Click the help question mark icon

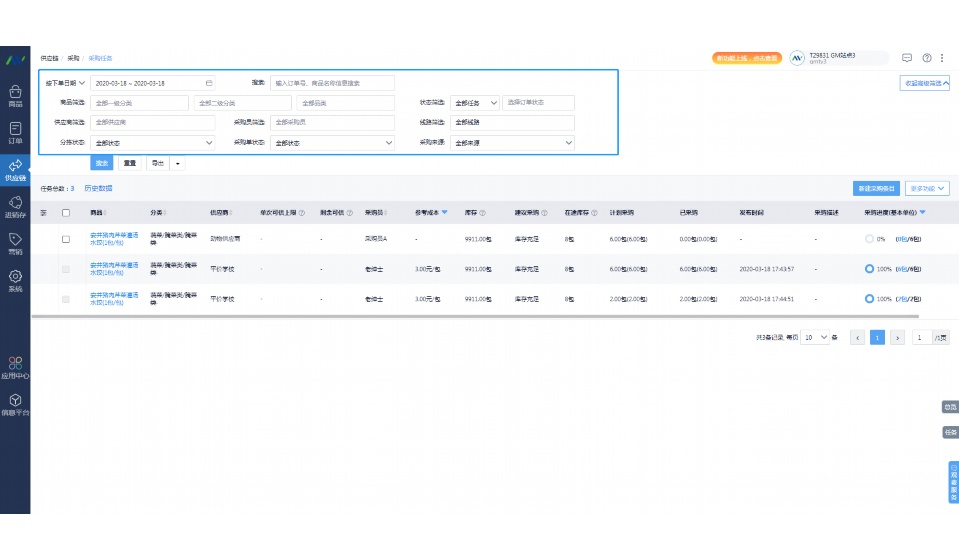[x=927, y=58]
